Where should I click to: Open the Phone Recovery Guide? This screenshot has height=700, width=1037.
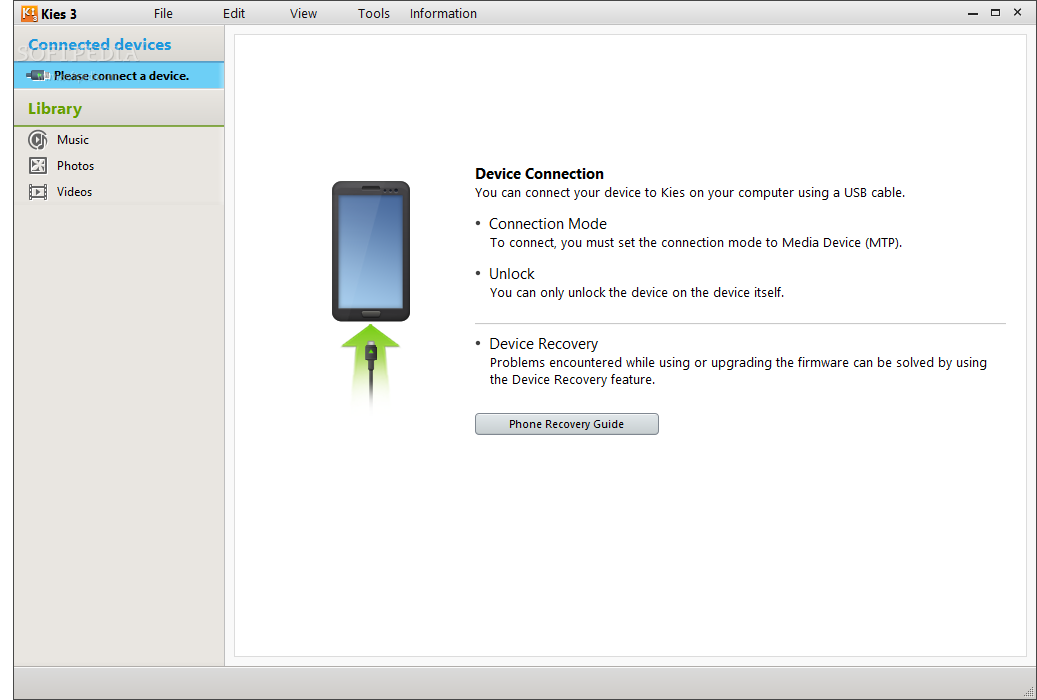pyautogui.click(x=567, y=424)
